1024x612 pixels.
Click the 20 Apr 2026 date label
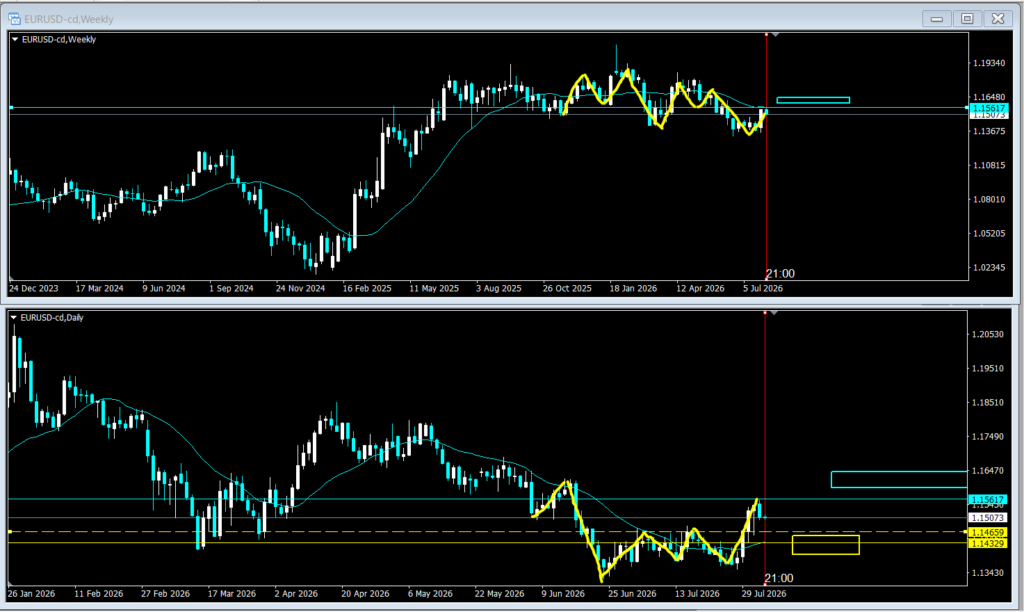(x=365, y=594)
